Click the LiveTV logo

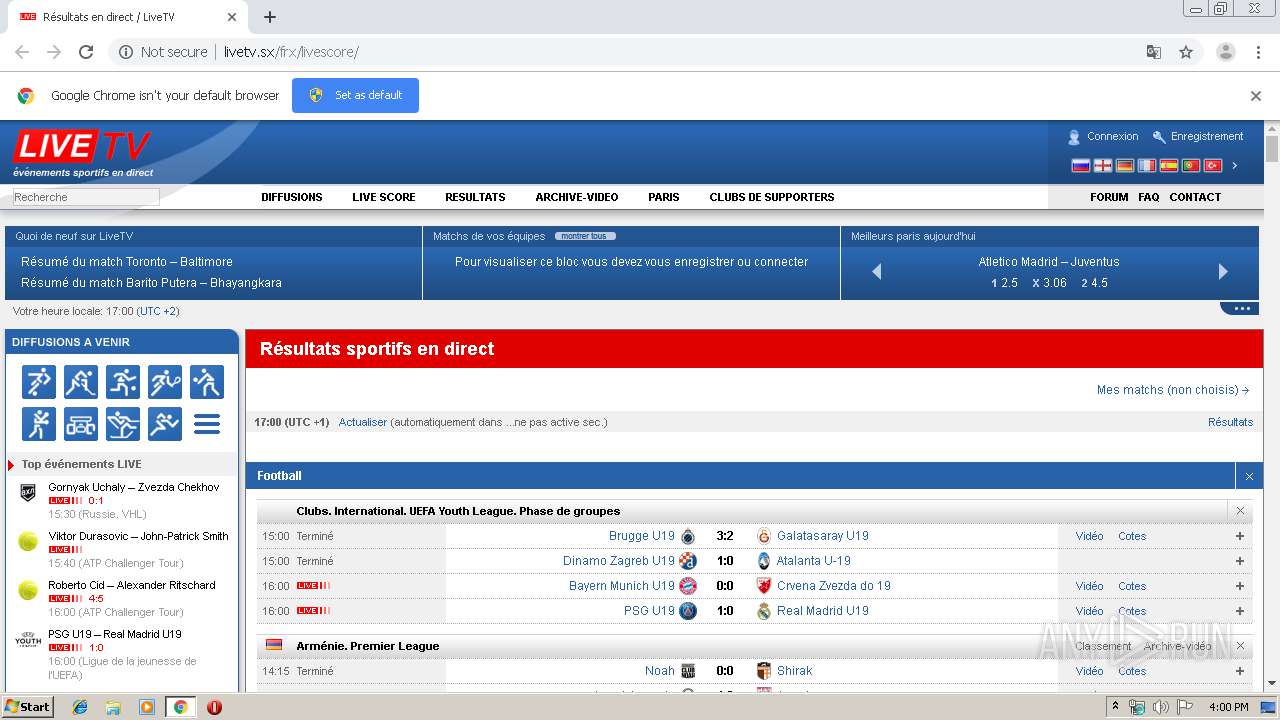pyautogui.click(x=82, y=155)
